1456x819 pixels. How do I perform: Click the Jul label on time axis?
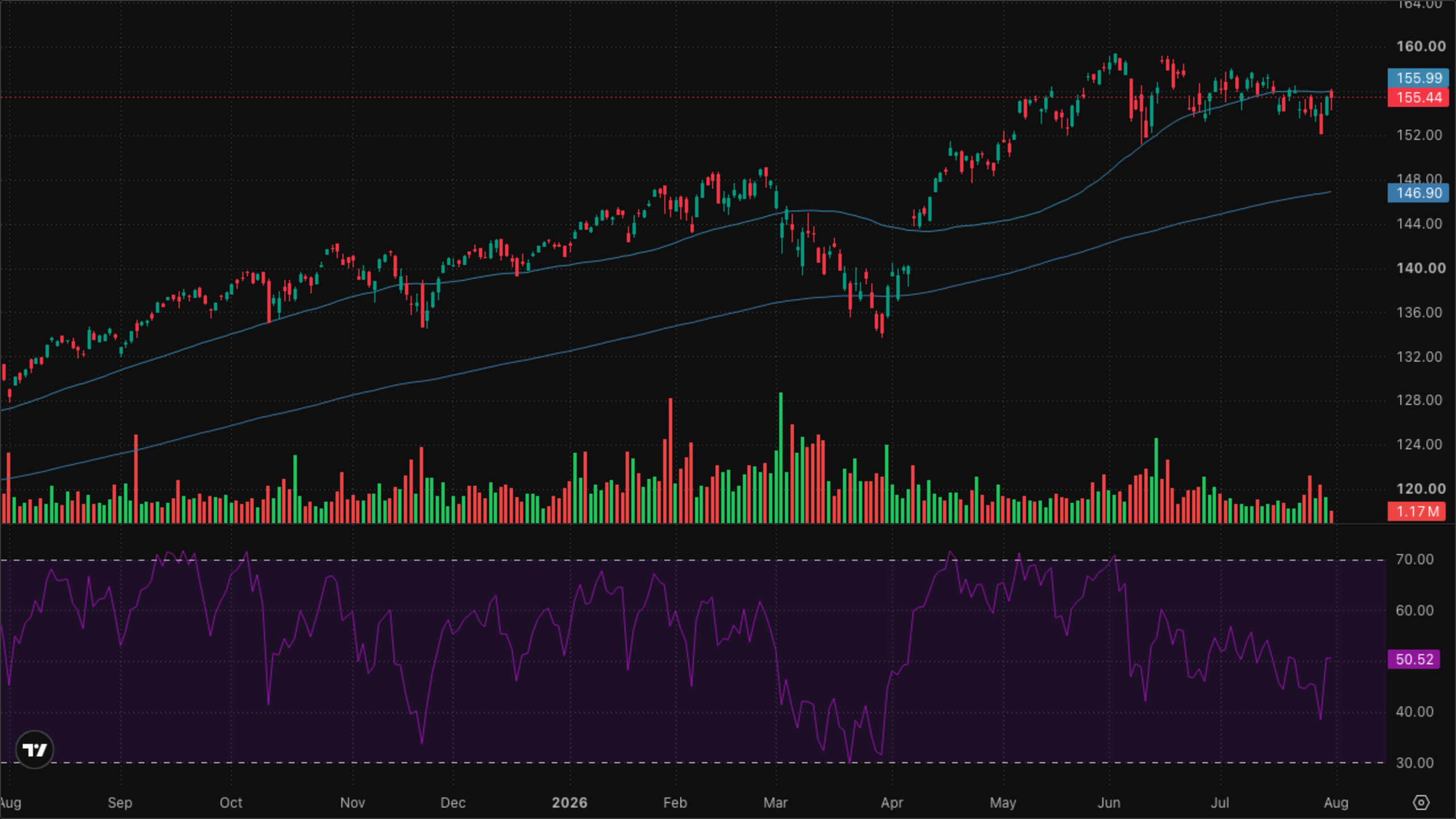[x=1219, y=803]
